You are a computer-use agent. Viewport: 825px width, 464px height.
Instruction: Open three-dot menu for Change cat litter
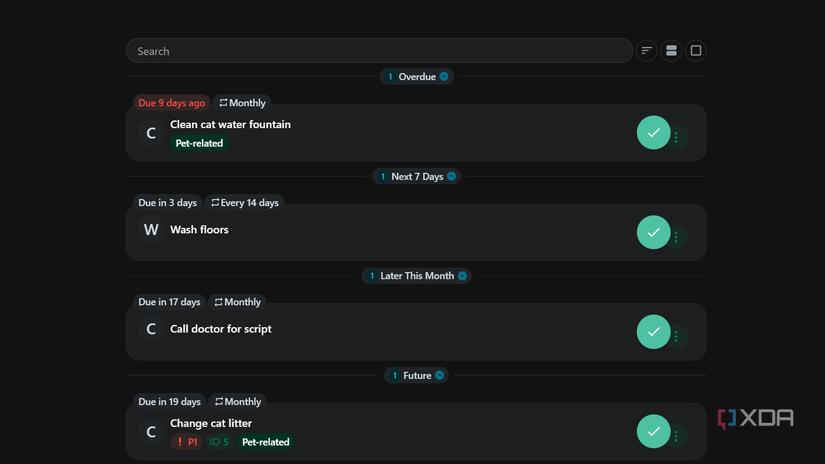pos(677,436)
